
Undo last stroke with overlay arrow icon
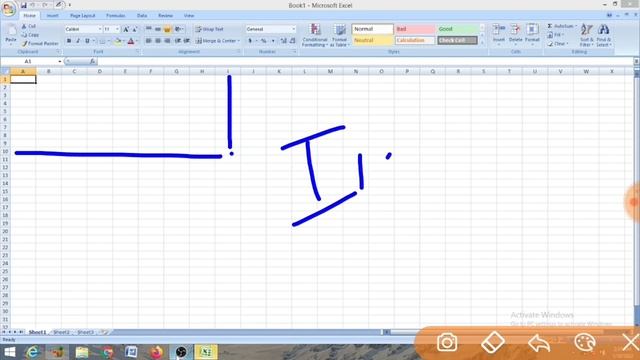539,342
